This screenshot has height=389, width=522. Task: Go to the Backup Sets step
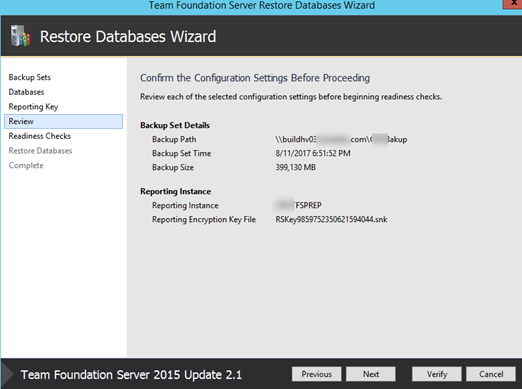30,77
